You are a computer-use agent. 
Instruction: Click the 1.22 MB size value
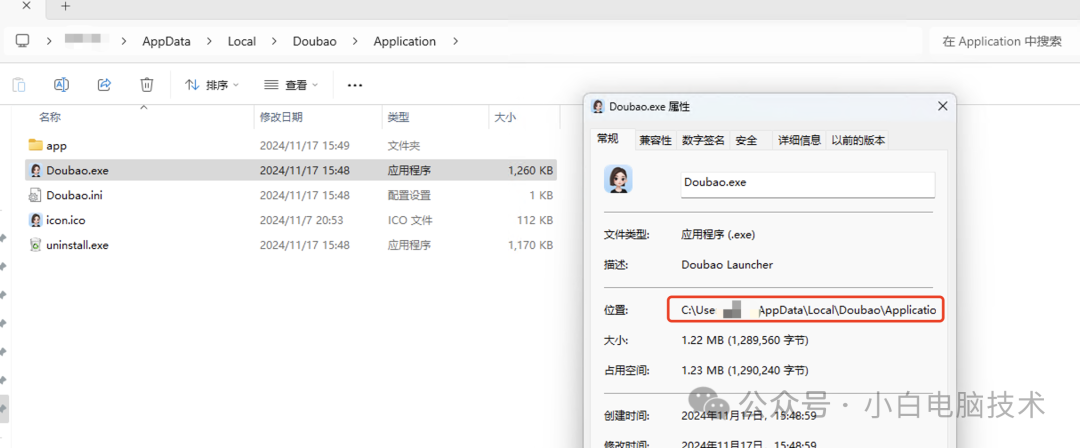[745, 340]
